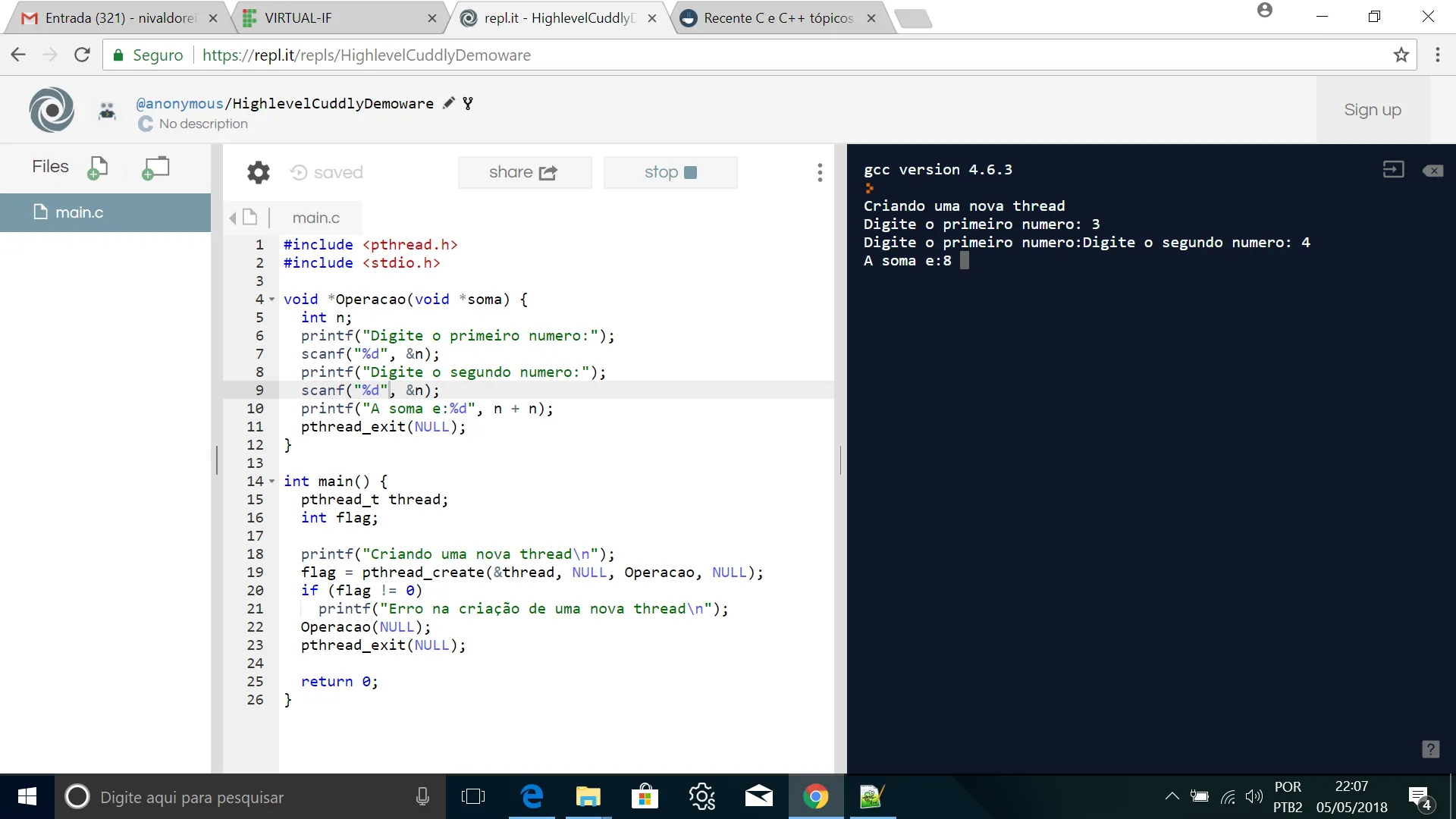
Task: Collapse file panel using left arrow
Action: (x=233, y=218)
